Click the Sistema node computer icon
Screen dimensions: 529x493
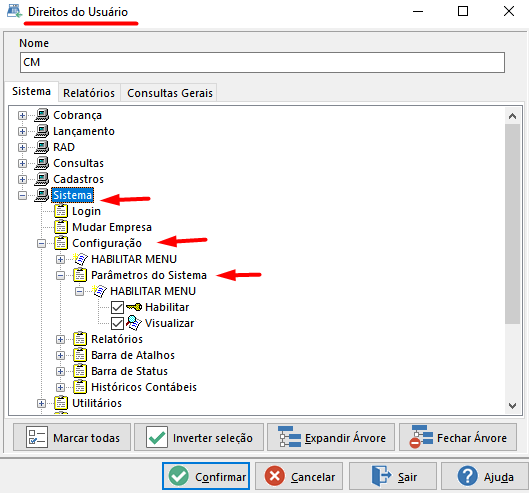point(42,195)
